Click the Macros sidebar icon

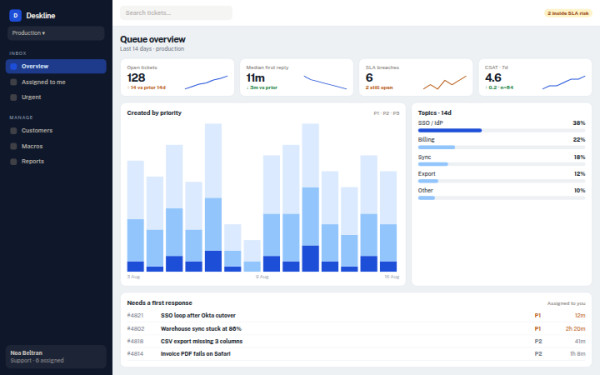tap(13, 146)
